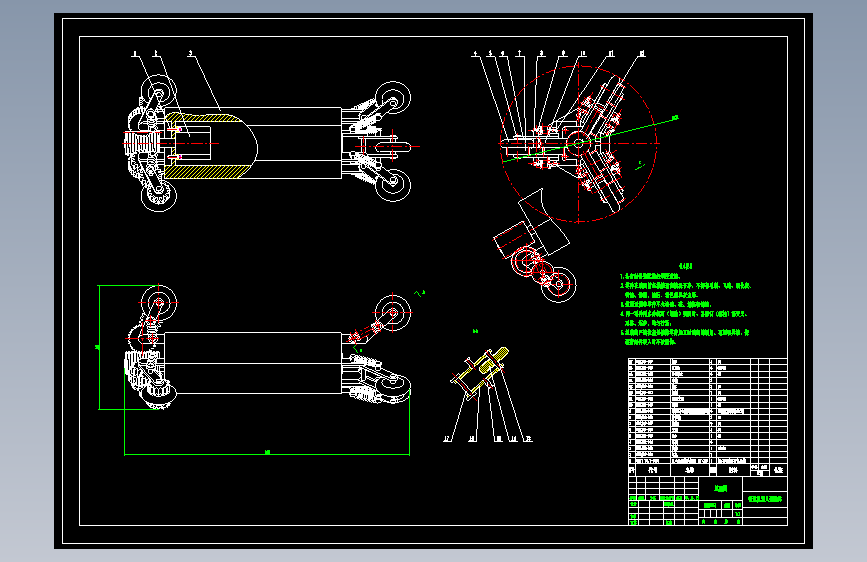Click balloon number 17 below small detail view
This screenshot has width=867, height=562.
[447, 439]
